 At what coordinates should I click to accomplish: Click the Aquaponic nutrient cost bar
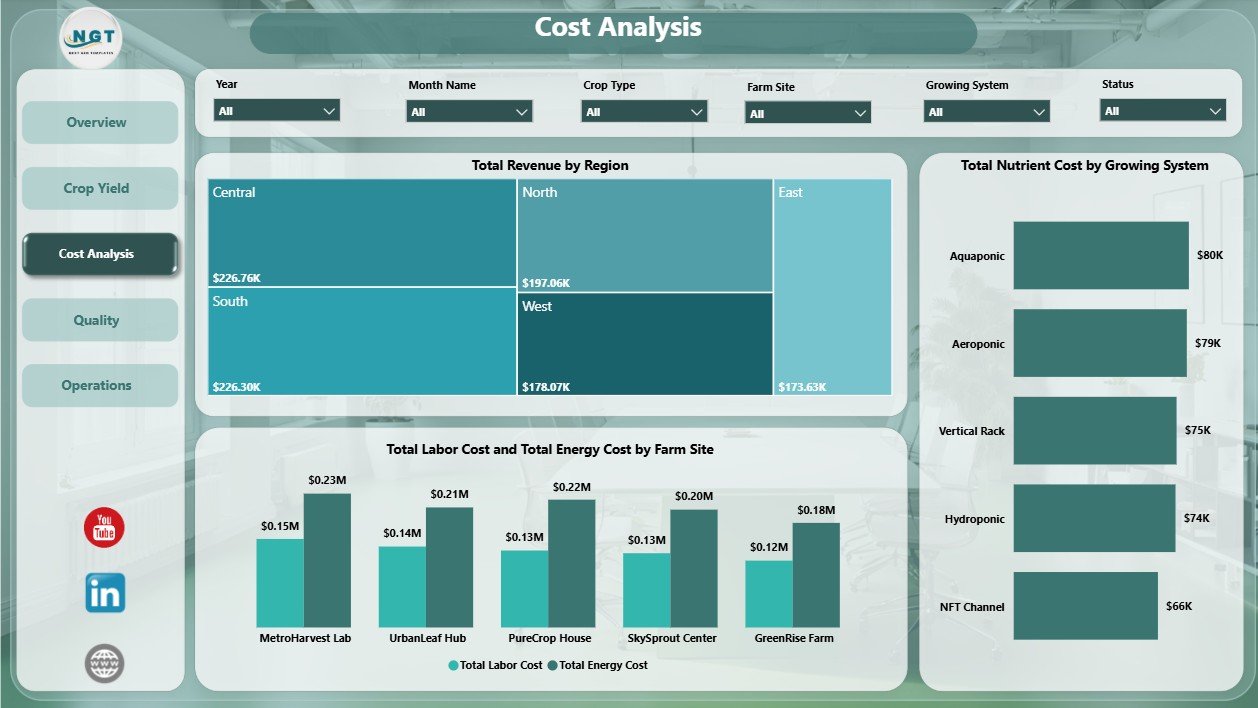(1101, 256)
